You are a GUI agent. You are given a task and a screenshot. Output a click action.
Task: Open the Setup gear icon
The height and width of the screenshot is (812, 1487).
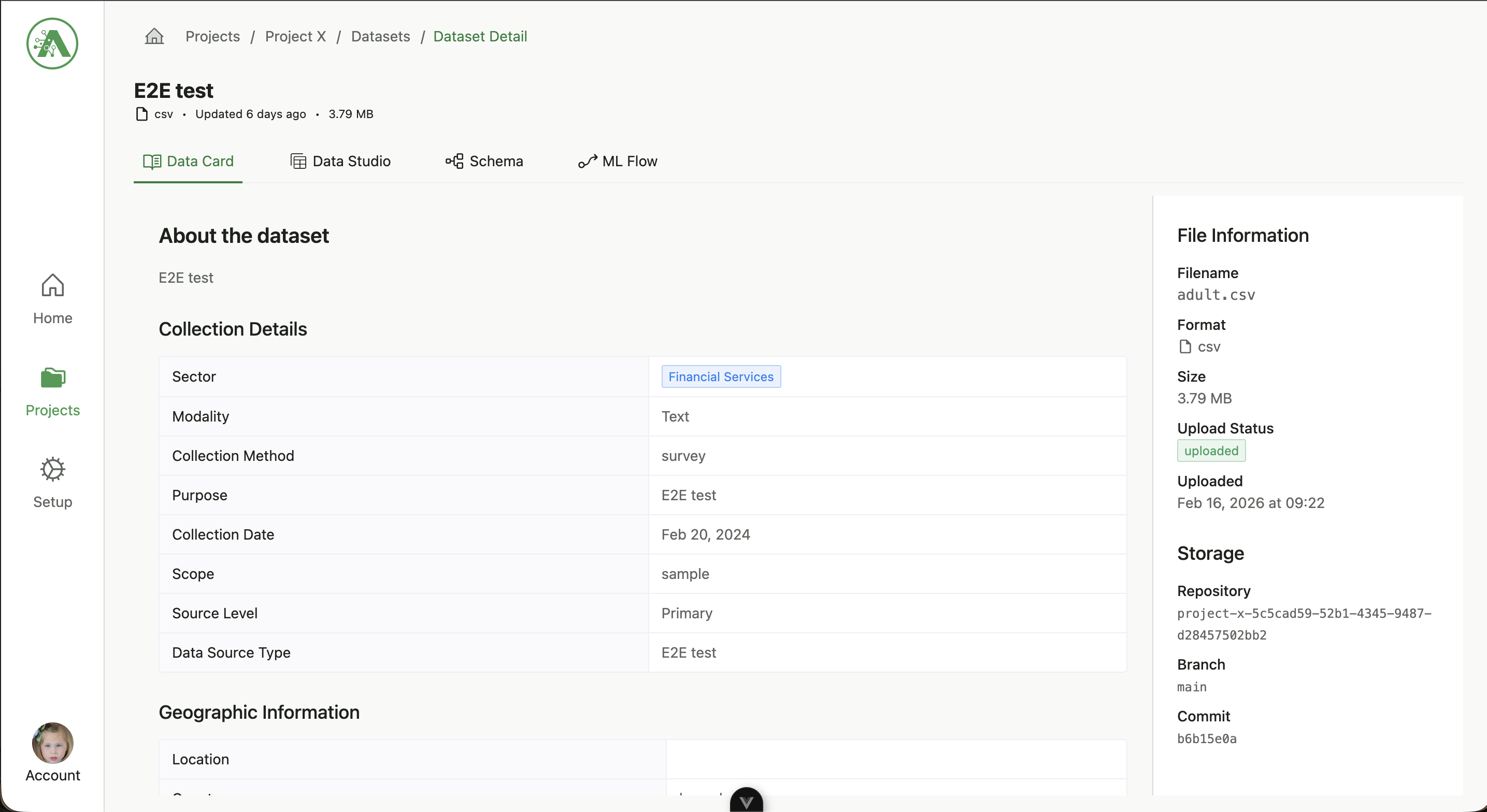(52, 469)
